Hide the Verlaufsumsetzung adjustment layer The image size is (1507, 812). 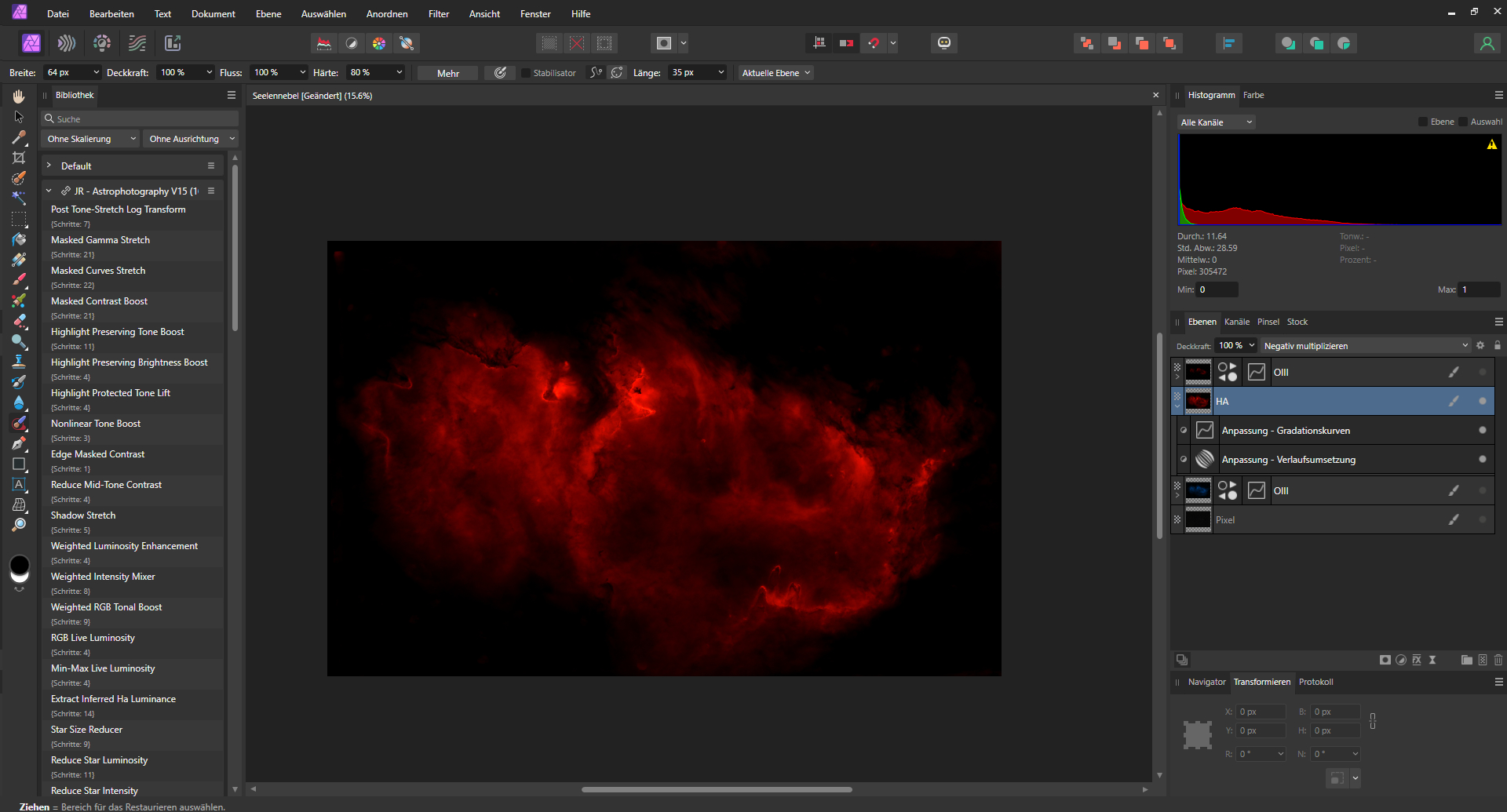coord(1482,459)
